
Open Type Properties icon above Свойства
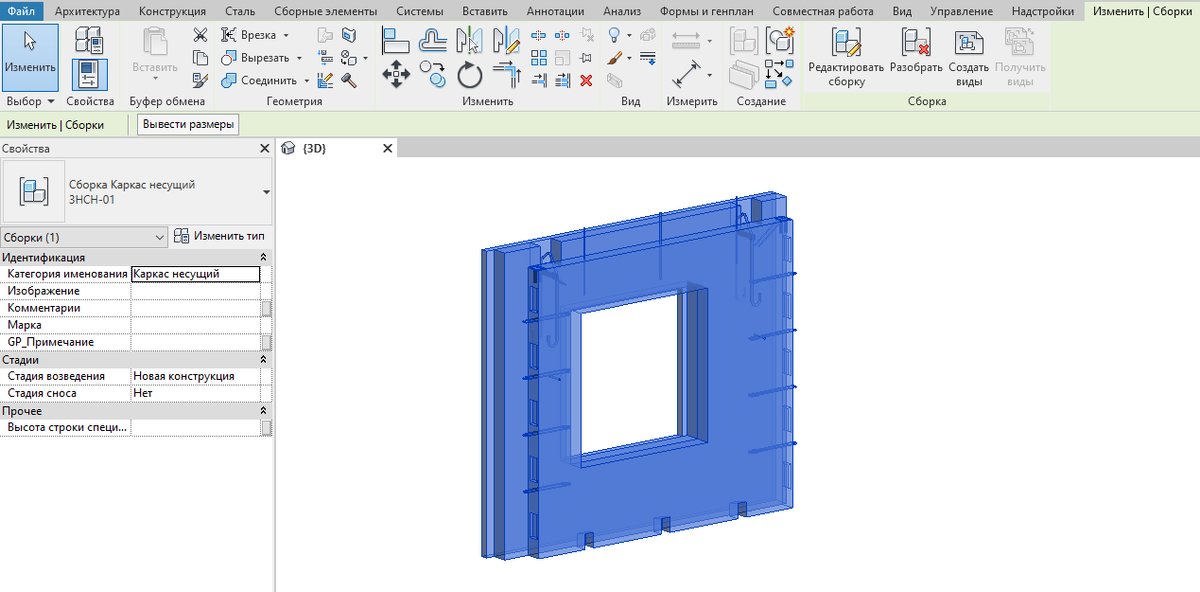pos(89,40)
